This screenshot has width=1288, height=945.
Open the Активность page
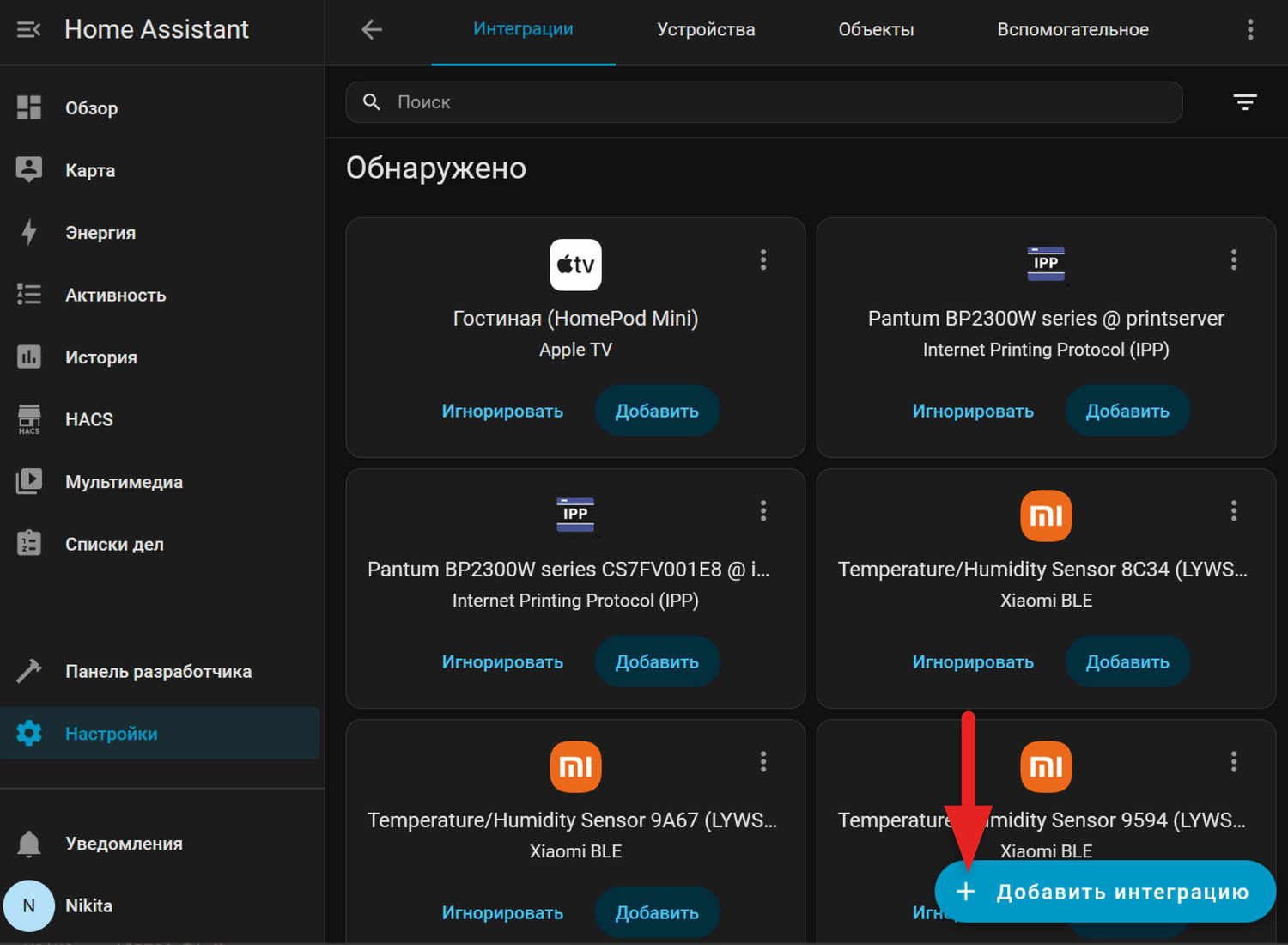[x=115, y=295]
